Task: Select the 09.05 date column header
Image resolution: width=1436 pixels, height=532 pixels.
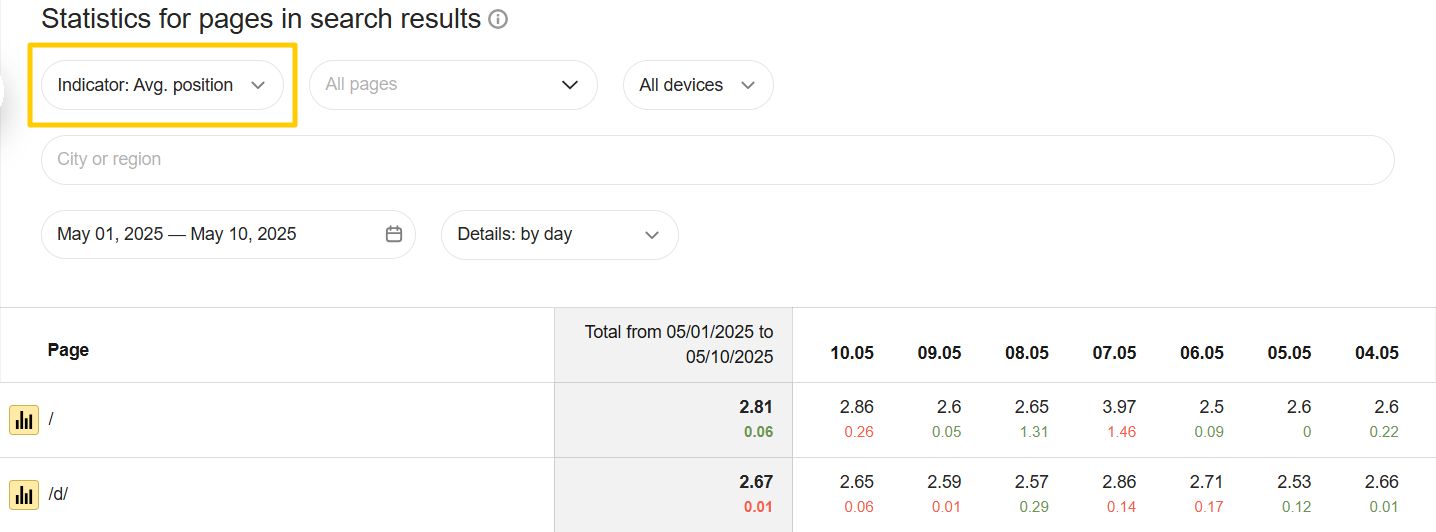Action: click(939, 353)
